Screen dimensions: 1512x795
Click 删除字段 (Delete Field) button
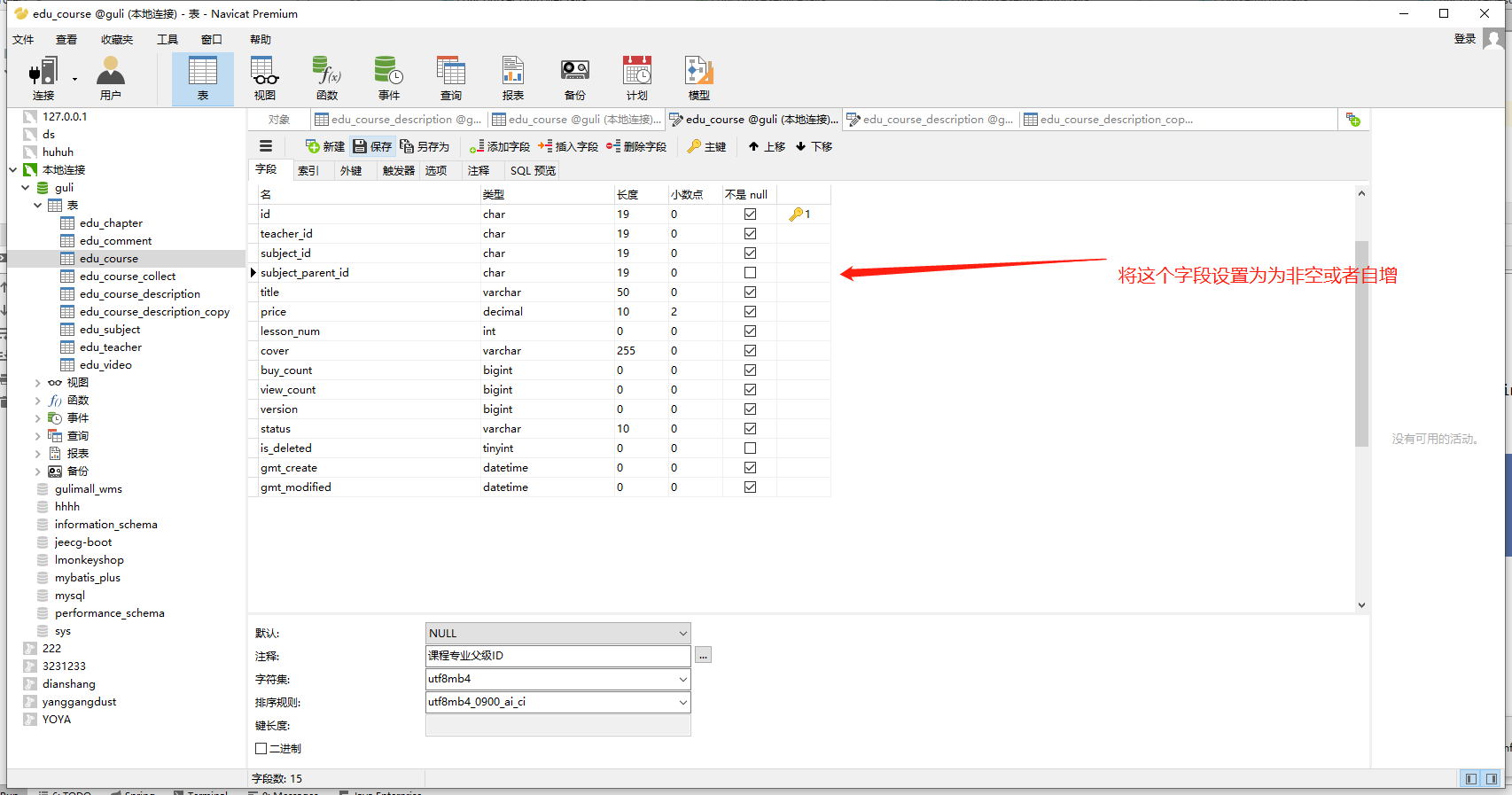636,146
